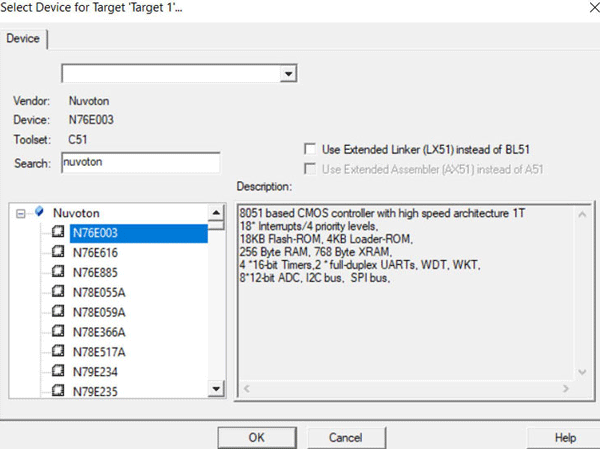Click the chip icon next to N78E055A
600x449 pixels.
(x=59, y=292)
